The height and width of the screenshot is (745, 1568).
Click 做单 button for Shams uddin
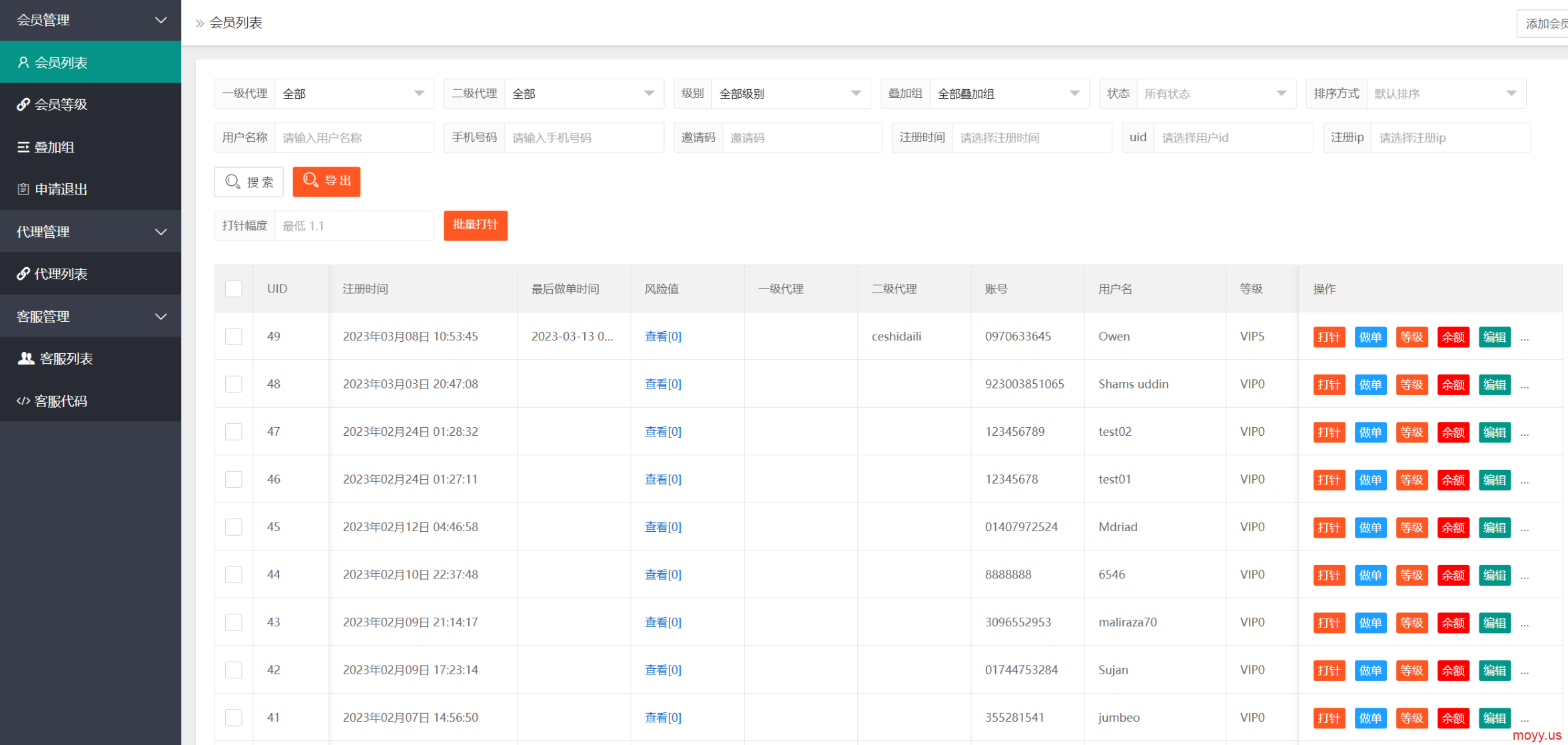pyautogui.click(x=1370, y=384)
